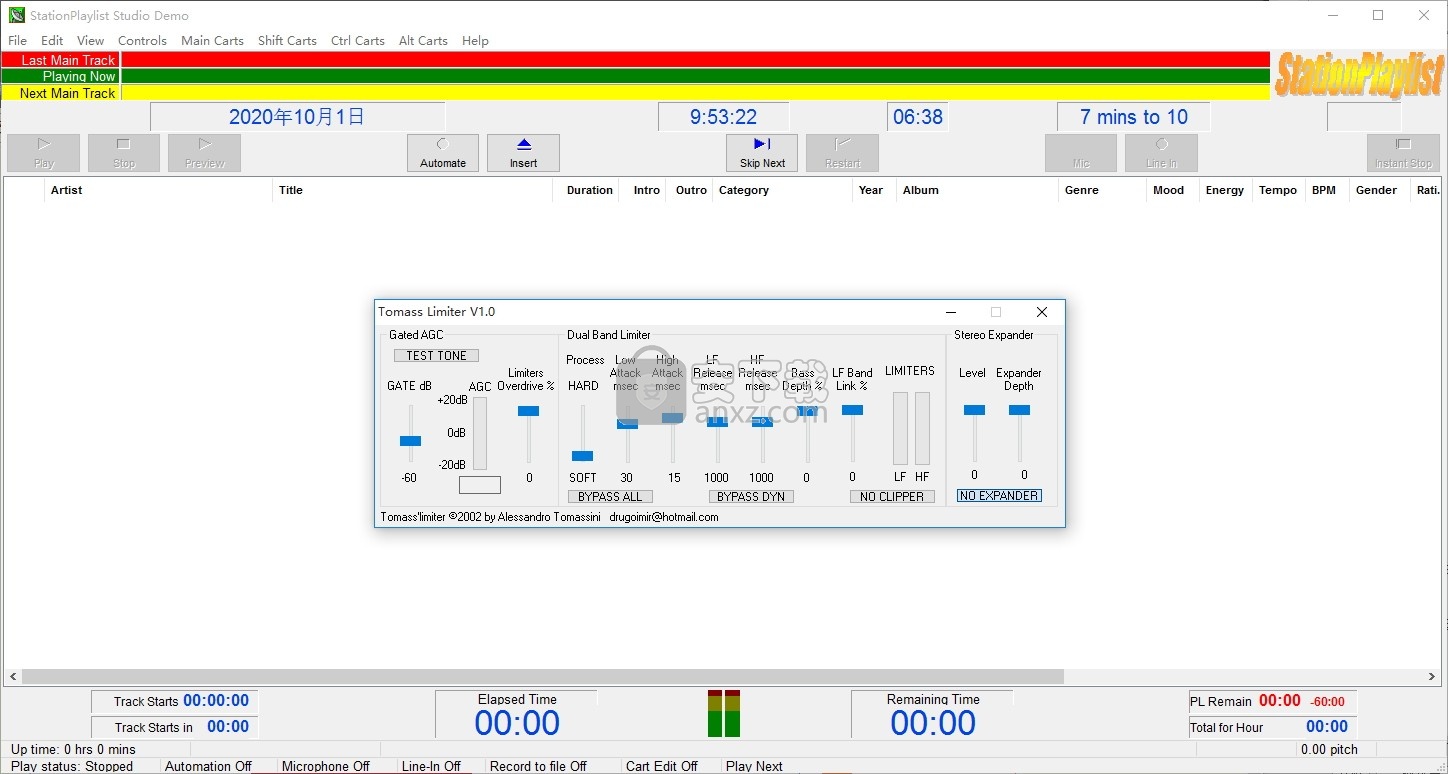Screen dimensions: 1448x774
Task: Click the "Play Next" status bar entry
Action: coord(754,766)
